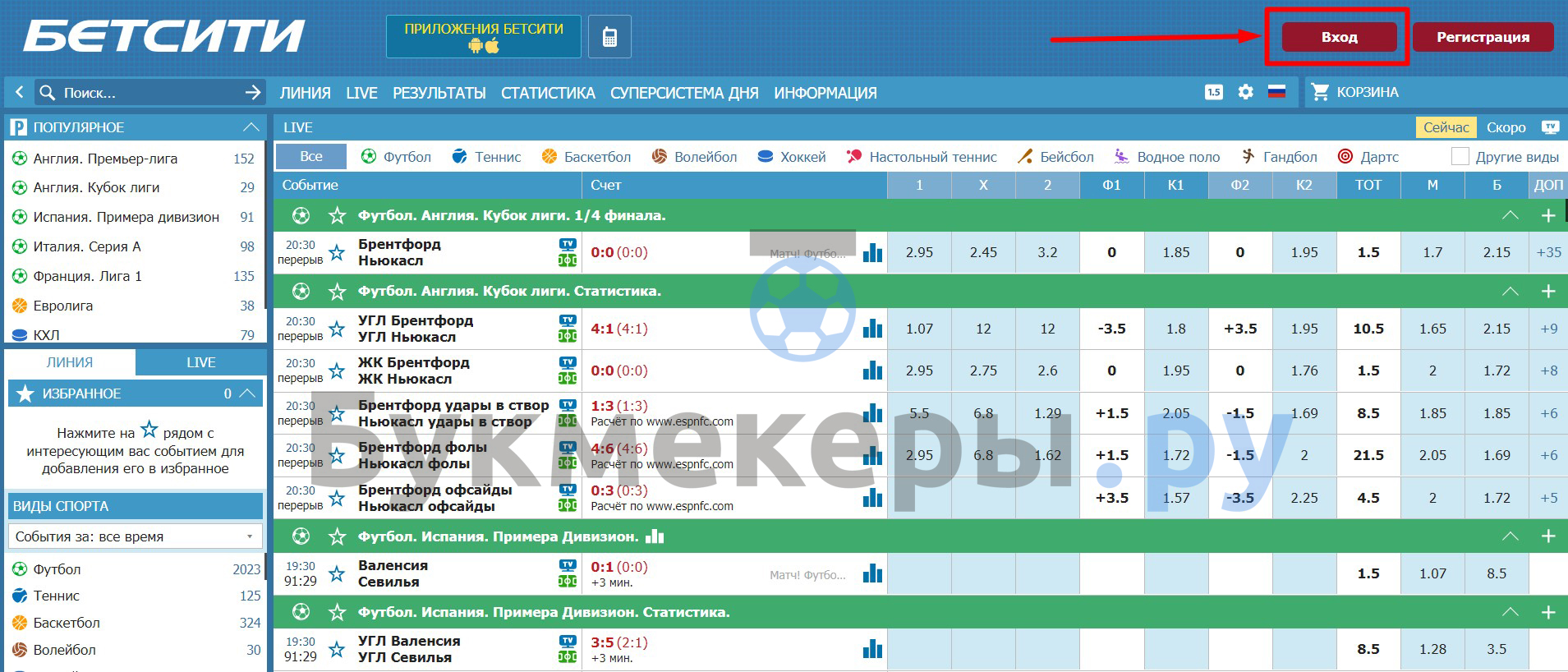
Task: Favorite the Брентфорд фолы event
Action: pyautogui.click(x=337, y=455)
